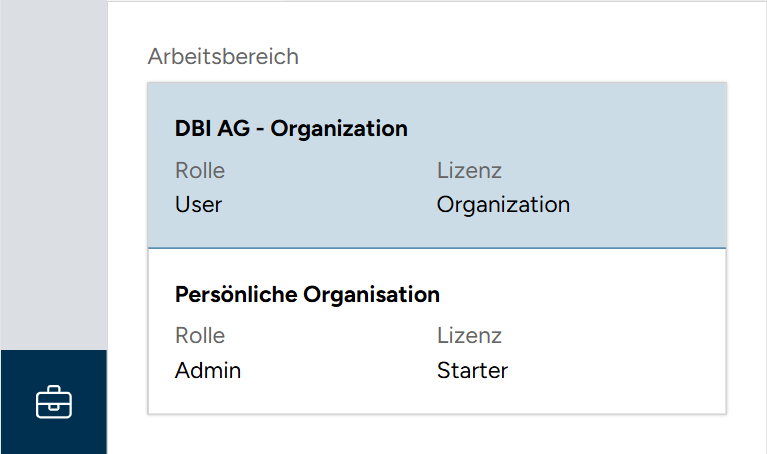767x454 pixels.
Task: Click the divider line between workspace cards
Action: tap(436, 247)
